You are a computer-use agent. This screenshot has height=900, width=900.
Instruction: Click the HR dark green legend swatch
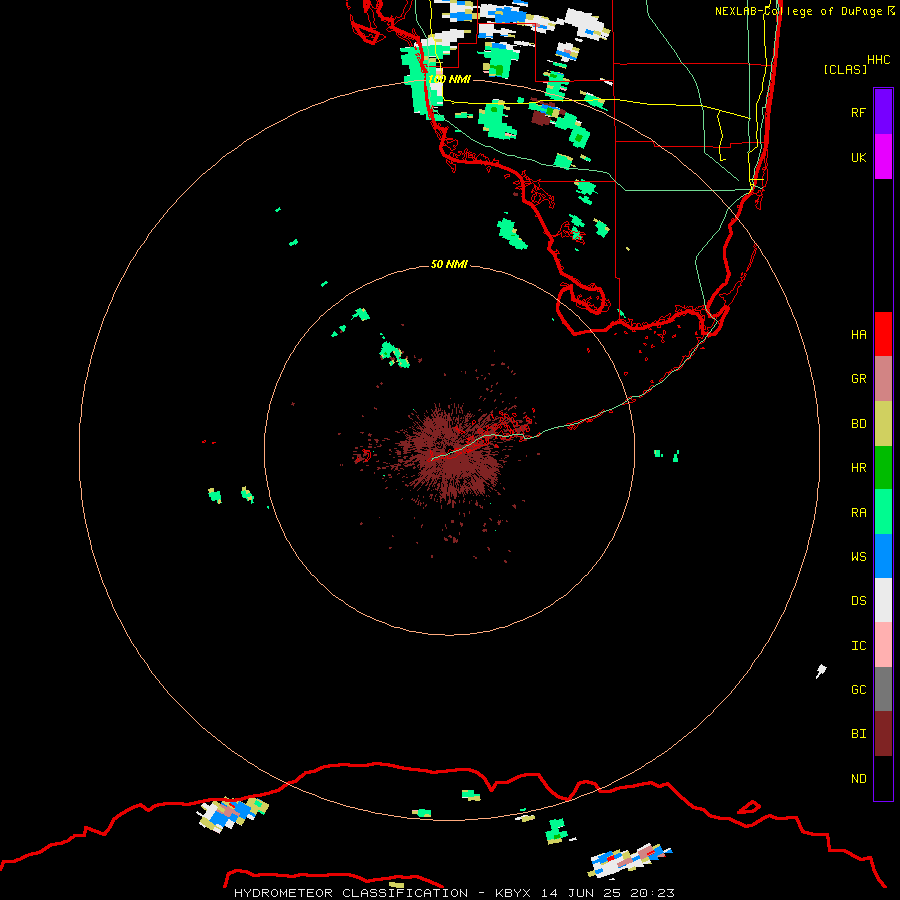pyautogui.click(x=883, y=468)
